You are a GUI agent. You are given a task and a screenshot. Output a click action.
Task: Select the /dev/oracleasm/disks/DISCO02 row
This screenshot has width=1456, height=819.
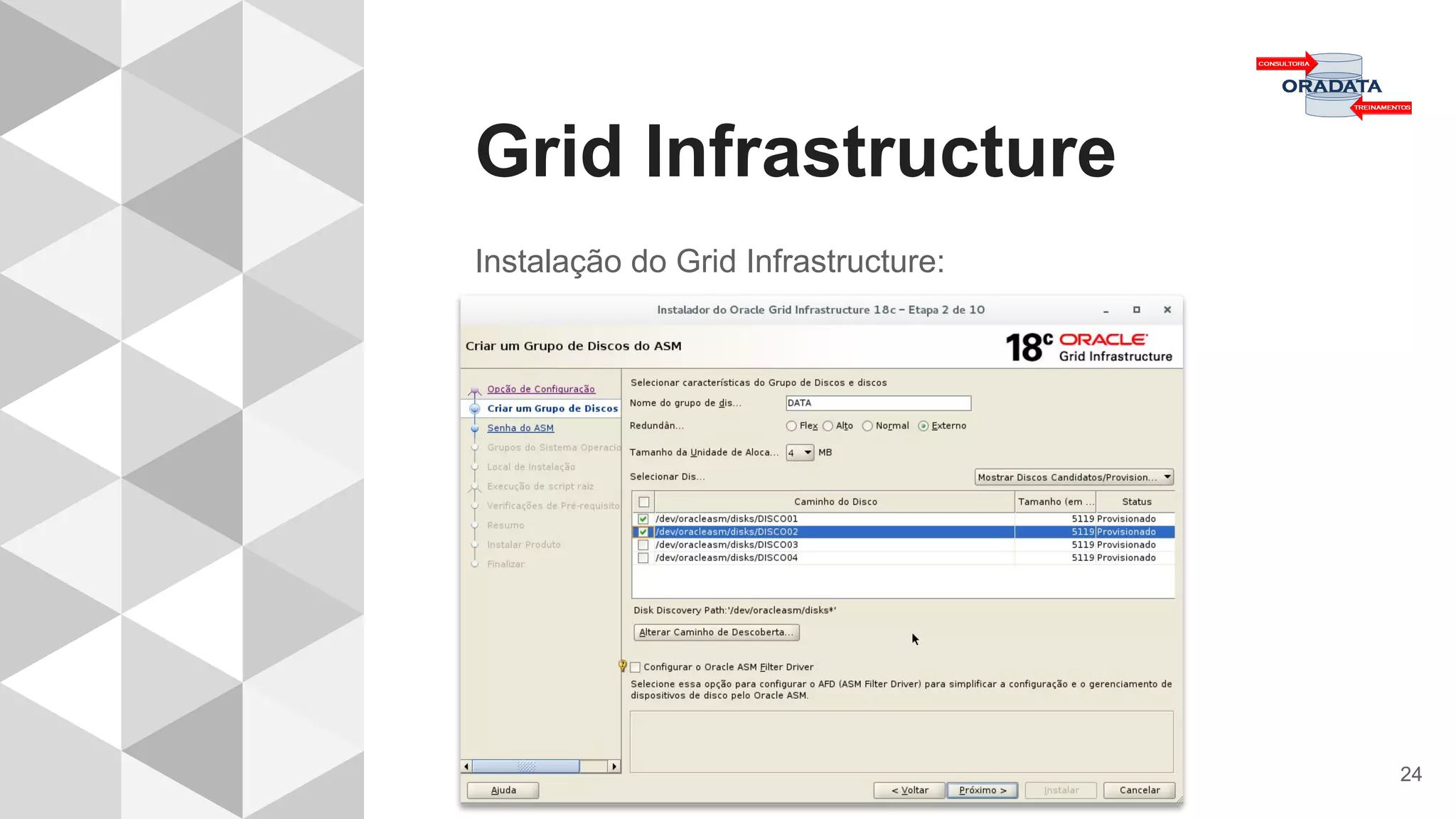click(903, 532)
